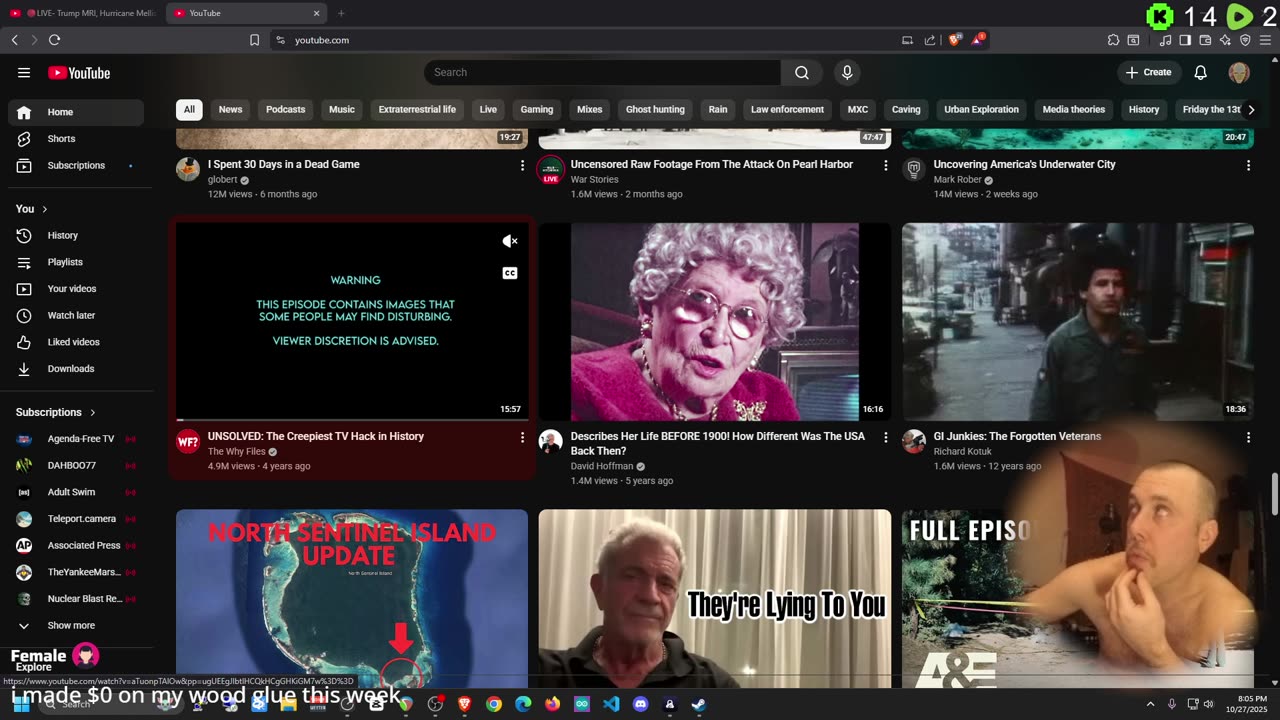The height and width of the screenshot is (720, 1280).
Task: Open 'GI Junkies: The Forgotten Veterans' title
Action: tap(1017, 436)
